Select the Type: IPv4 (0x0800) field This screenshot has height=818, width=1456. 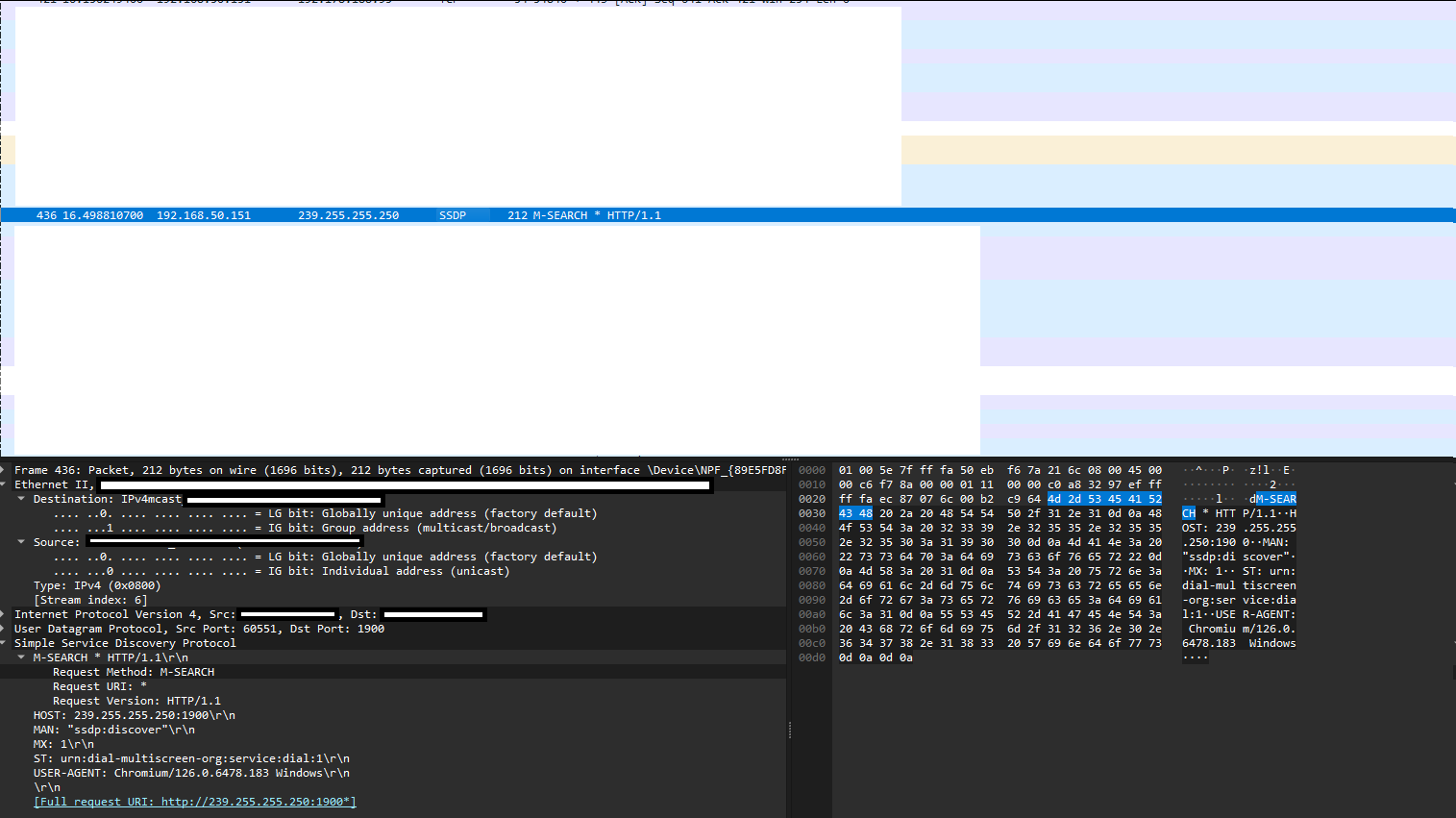(96, 585)
